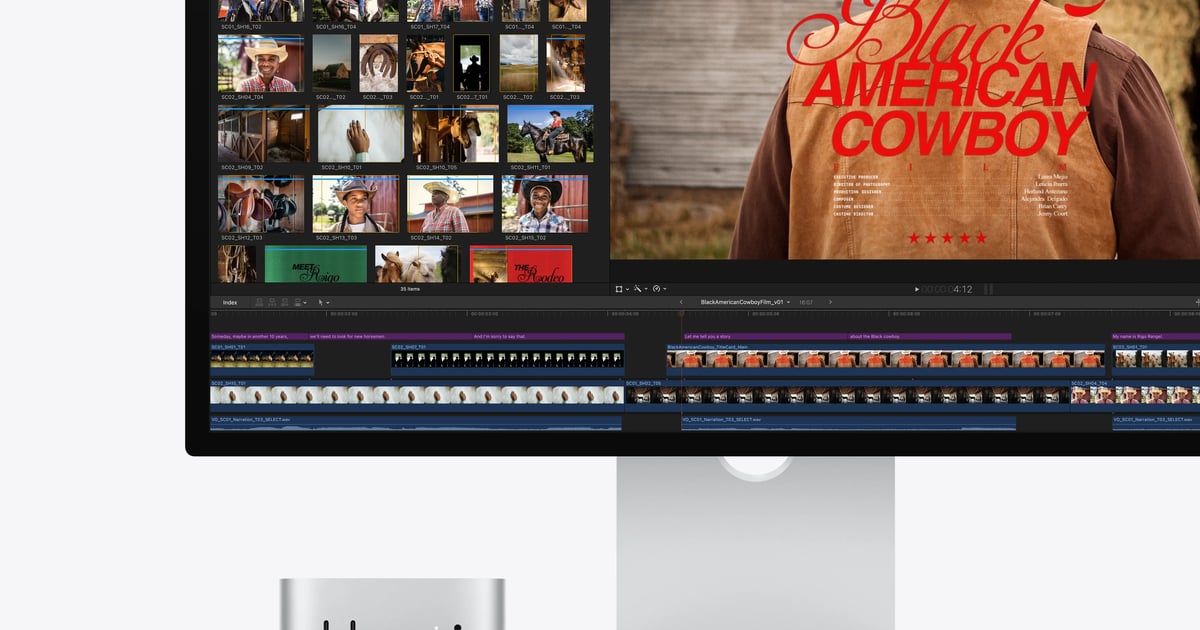Select browser clip SC02_SH09_T02 stable

264,134
